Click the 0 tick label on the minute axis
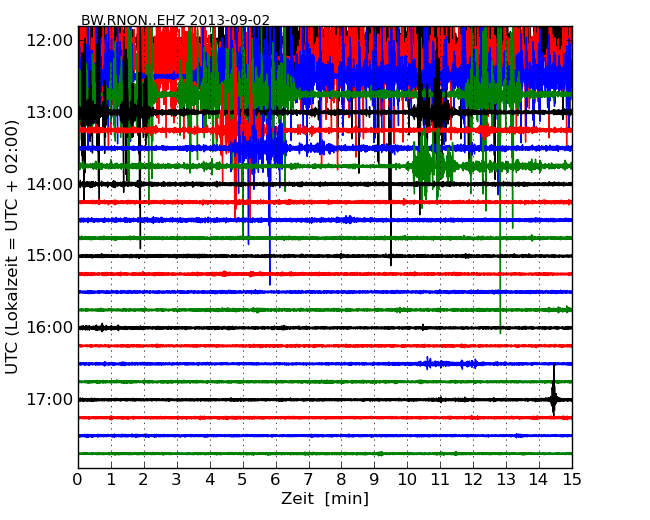 [x=78, y=480]
